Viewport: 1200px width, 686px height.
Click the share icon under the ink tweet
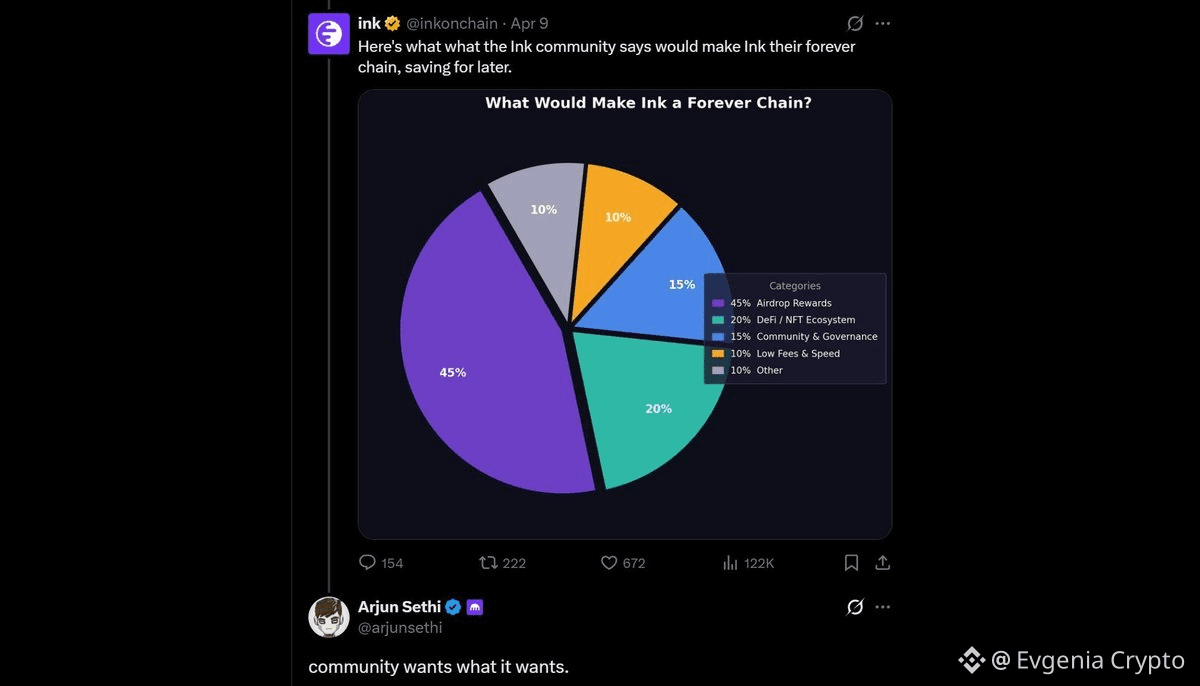coord(882,563)
